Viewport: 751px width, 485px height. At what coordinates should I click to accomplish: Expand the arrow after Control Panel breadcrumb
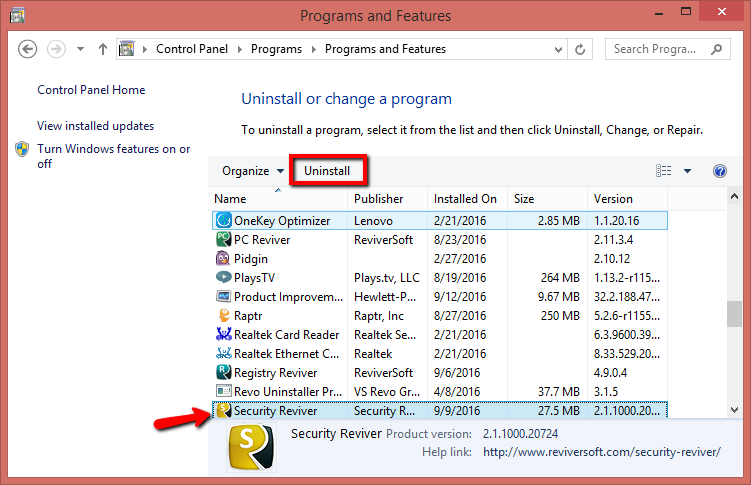240,49
